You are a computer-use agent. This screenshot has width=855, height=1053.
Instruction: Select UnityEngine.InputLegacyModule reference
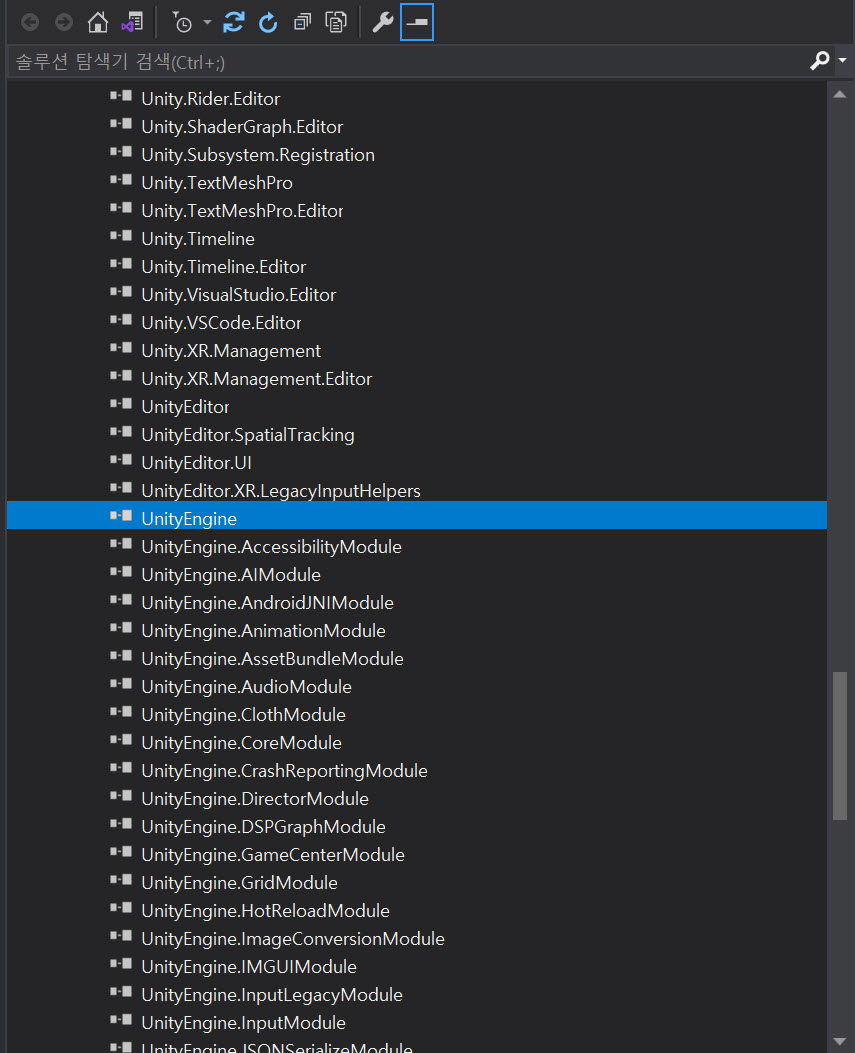click(x=272, y=995)
